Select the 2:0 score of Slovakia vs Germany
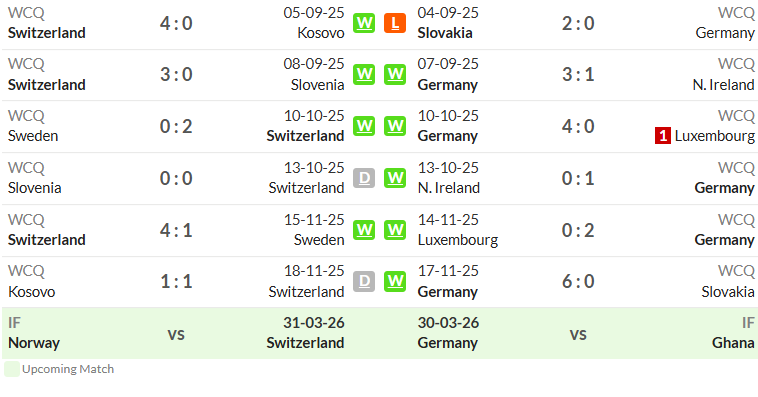 (578, 23)
